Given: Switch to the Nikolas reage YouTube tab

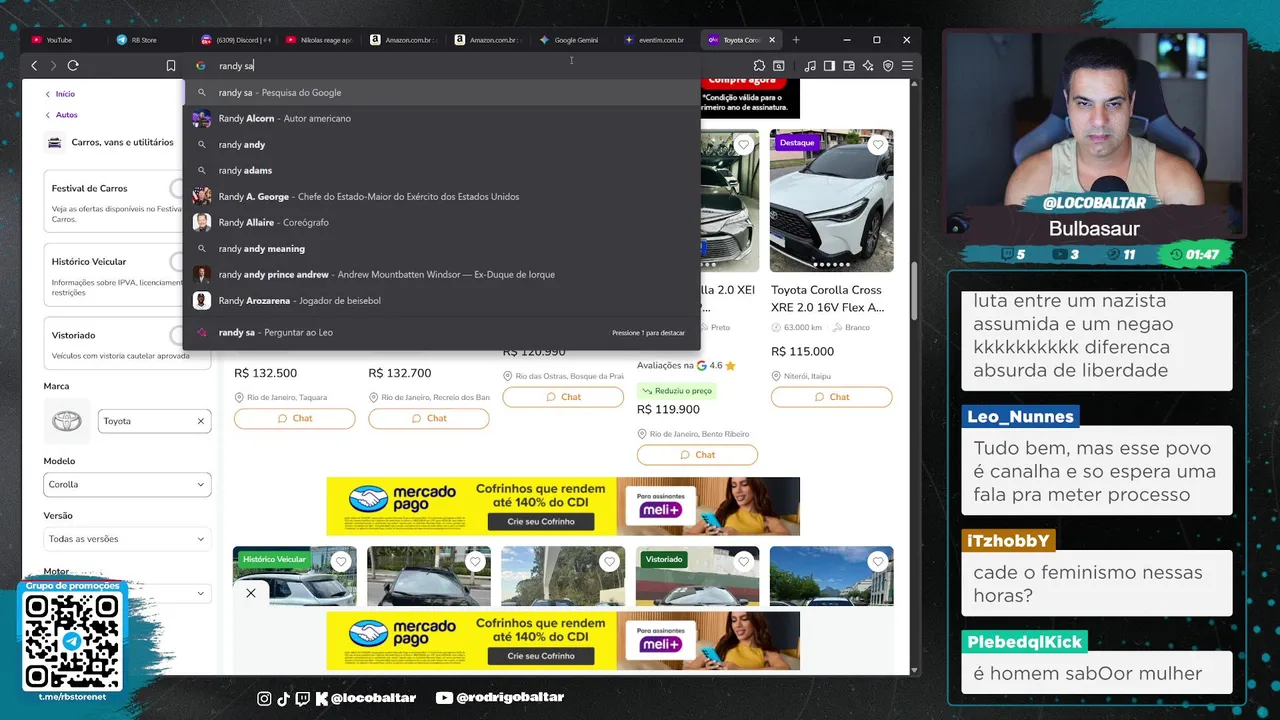Looking at the screenshot, I should pyautogui.click(x=318, y=40).
